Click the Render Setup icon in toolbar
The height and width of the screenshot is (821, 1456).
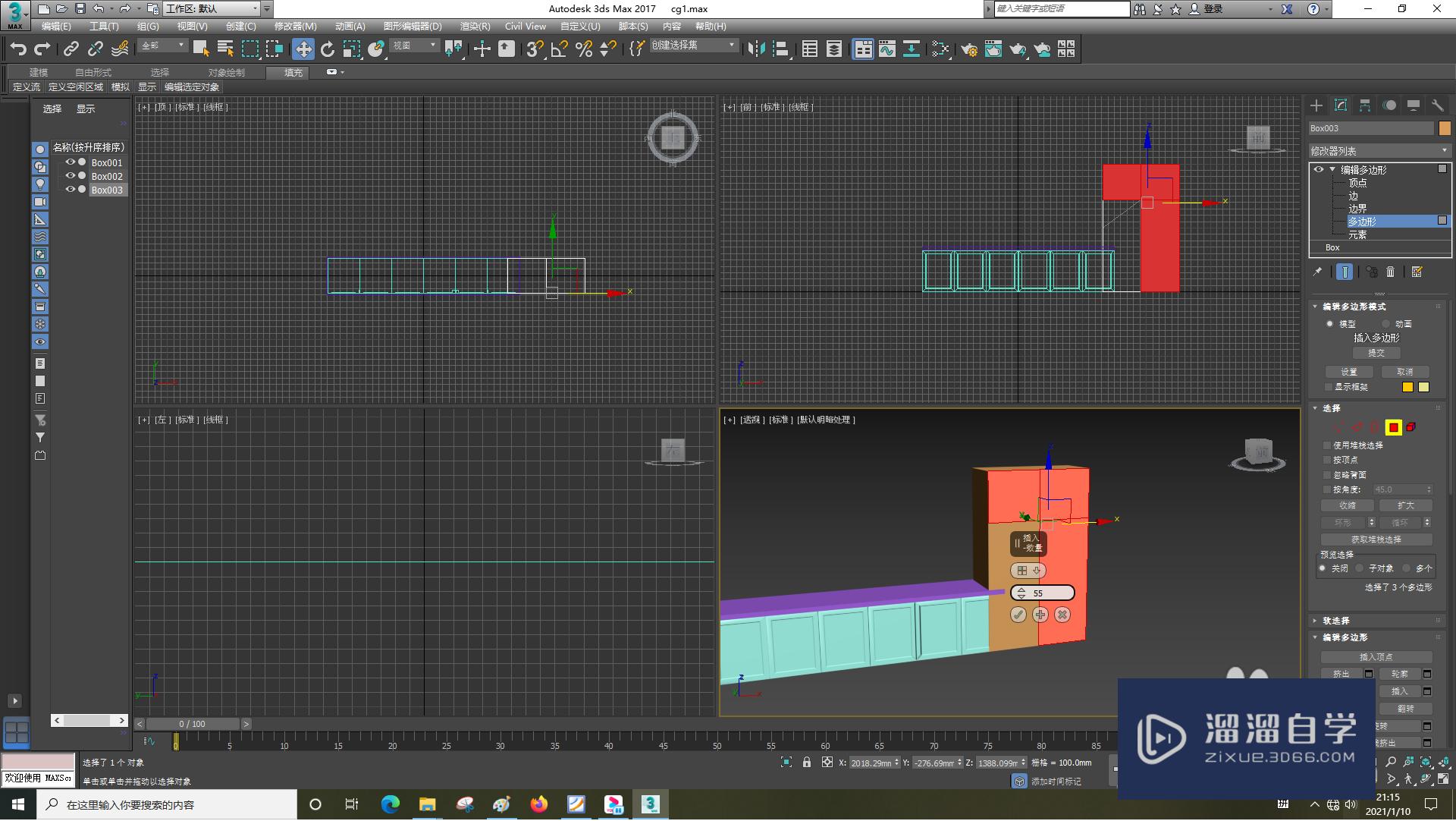click(x=967, y=49)
